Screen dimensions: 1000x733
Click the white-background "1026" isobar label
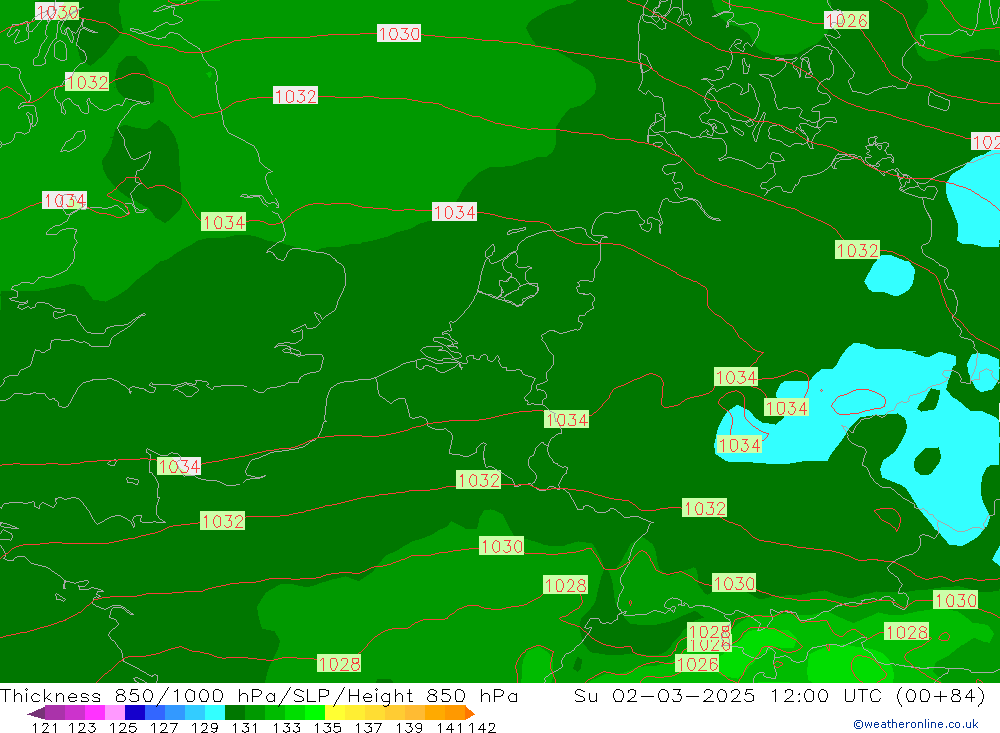[846, 20]
